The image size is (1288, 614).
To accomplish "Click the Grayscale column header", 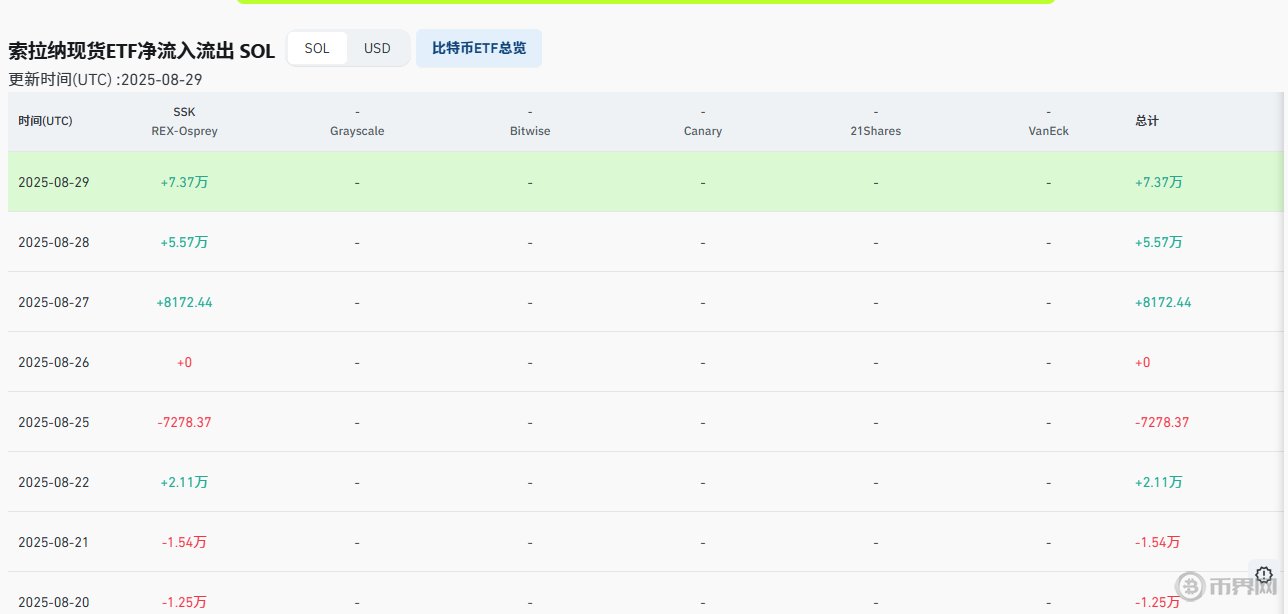I will [x=357, y=121].
